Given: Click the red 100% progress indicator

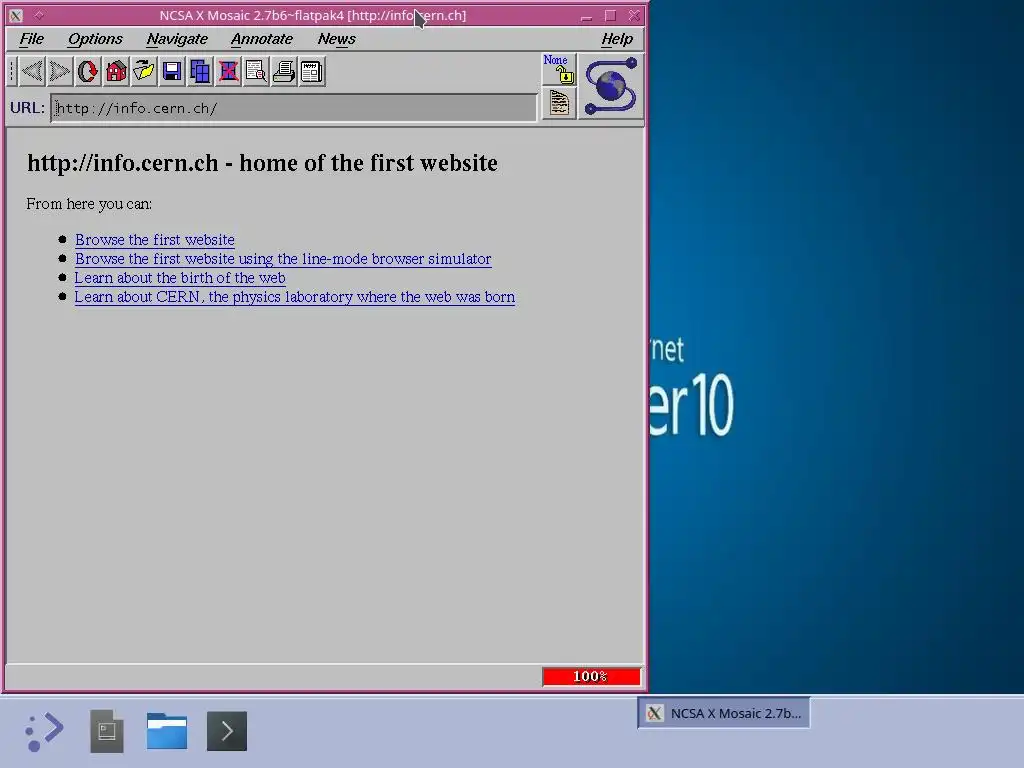Looking at the screenshot, I should pyautogui.click(x=591, y=677).
